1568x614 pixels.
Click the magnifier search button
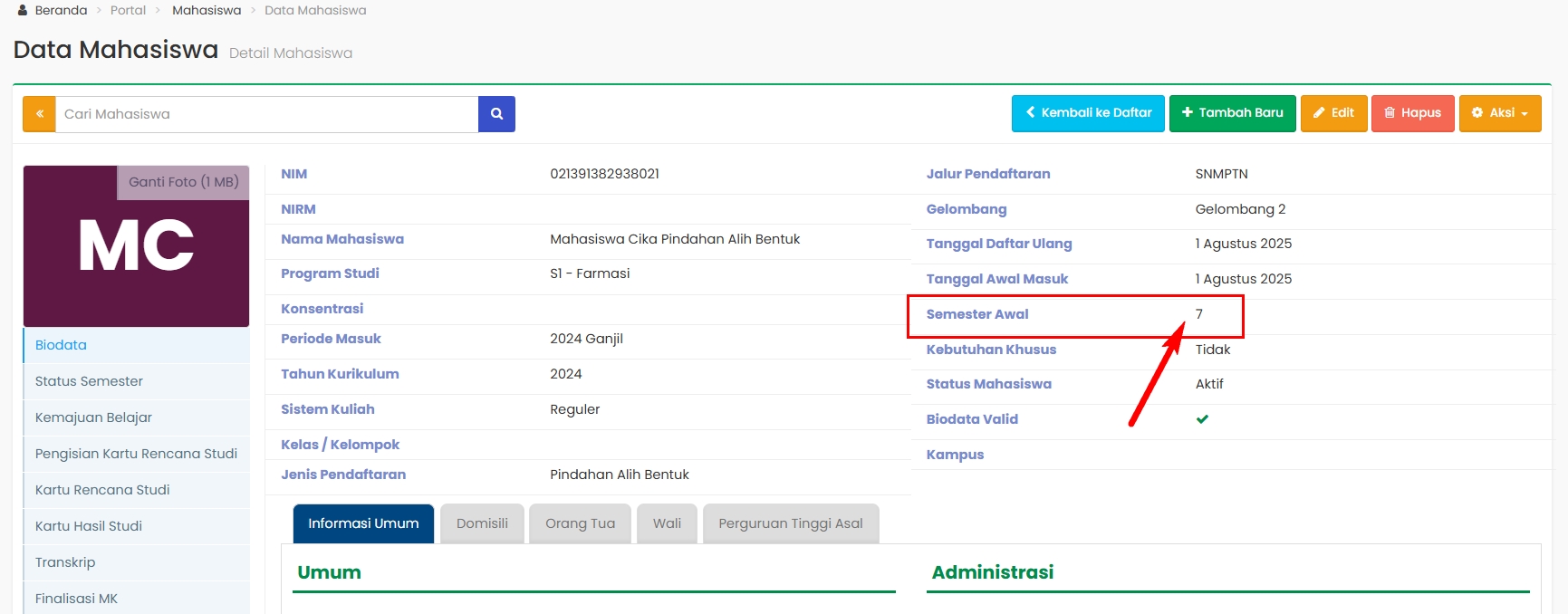pyautogui.click(x=496, y=114)
